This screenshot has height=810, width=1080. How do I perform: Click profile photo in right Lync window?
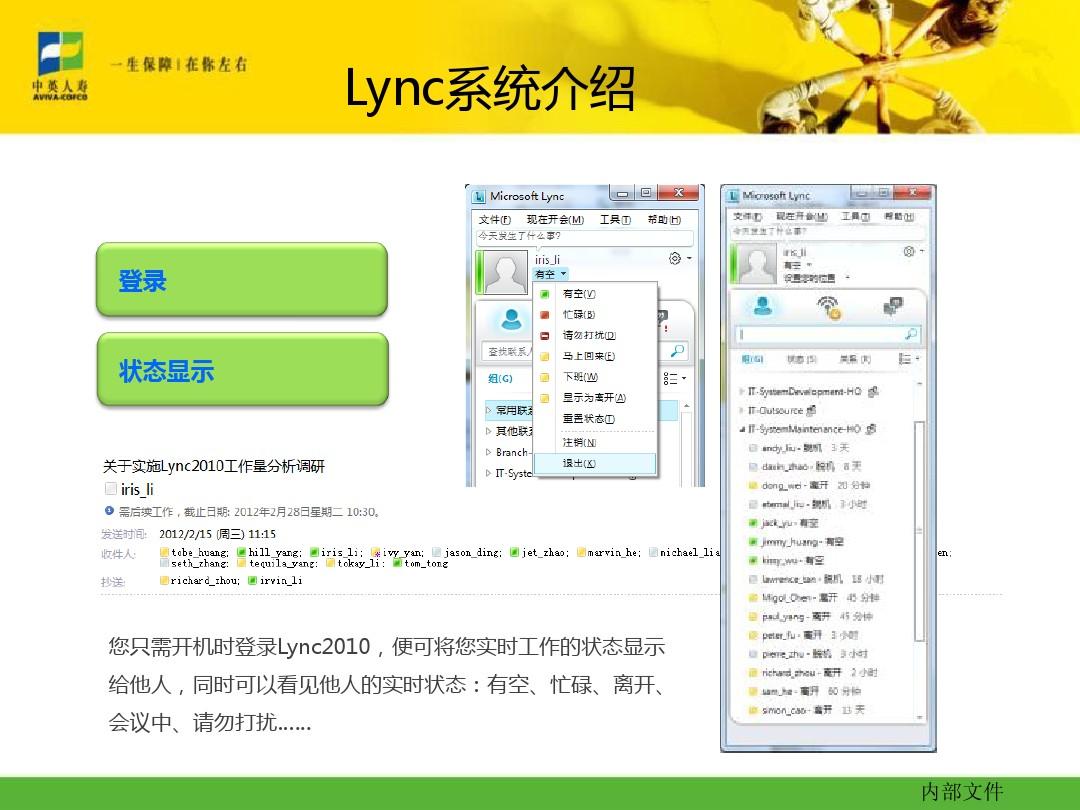tap(758, 264)
